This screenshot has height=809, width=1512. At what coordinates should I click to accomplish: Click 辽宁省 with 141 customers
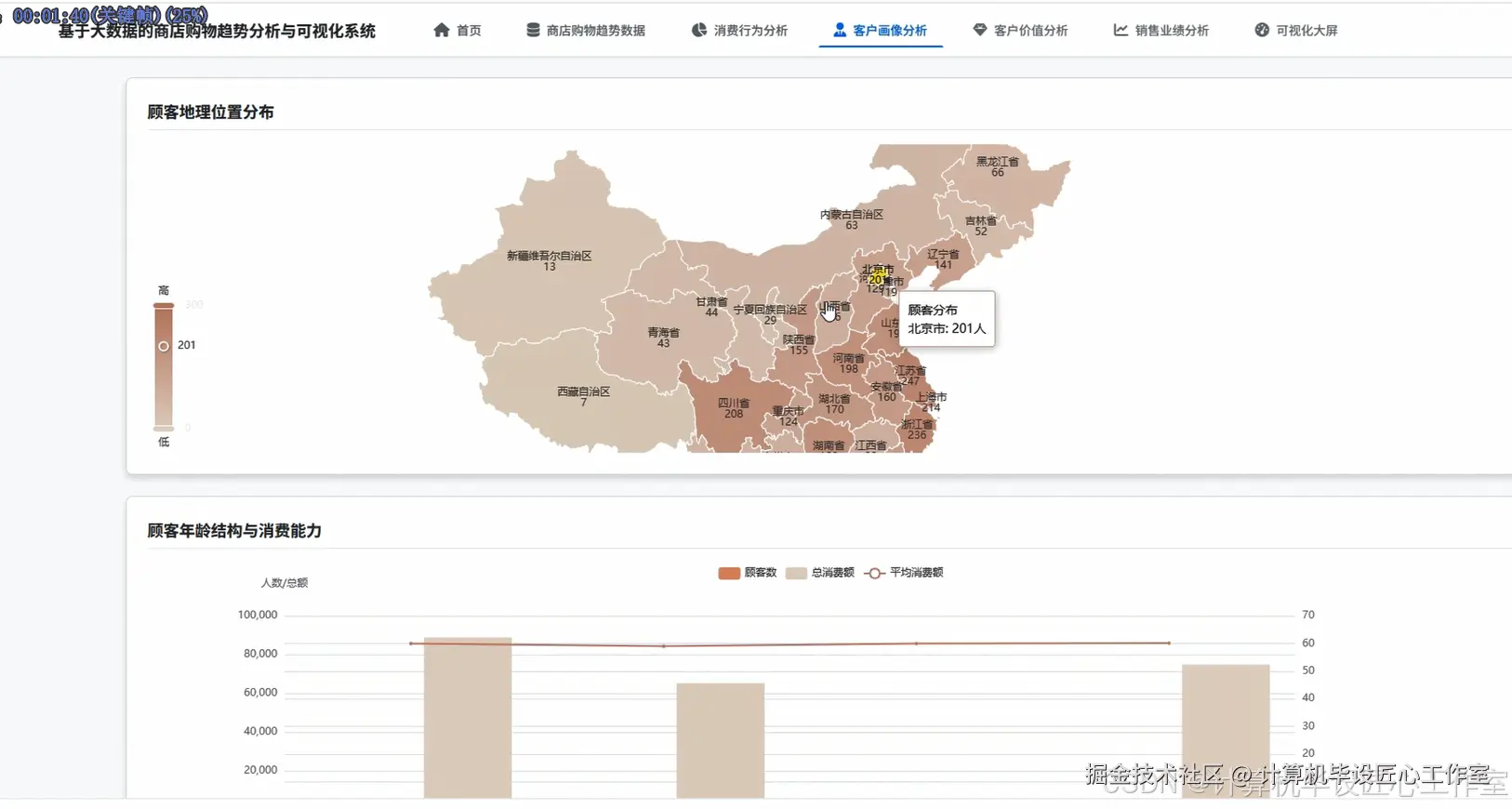tap(943, 259)
